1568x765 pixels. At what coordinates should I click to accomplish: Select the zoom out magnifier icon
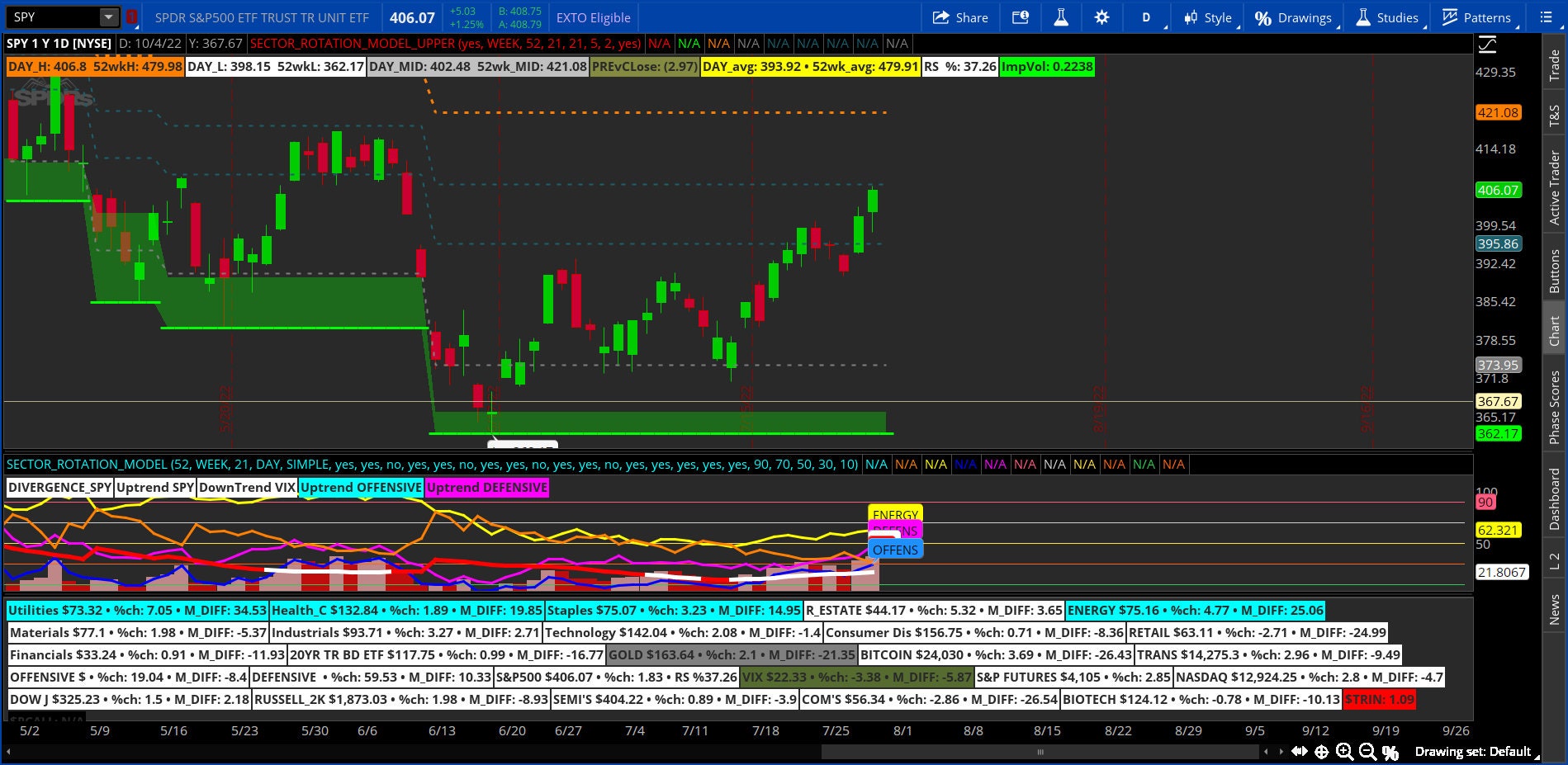tap(1367, 752)
